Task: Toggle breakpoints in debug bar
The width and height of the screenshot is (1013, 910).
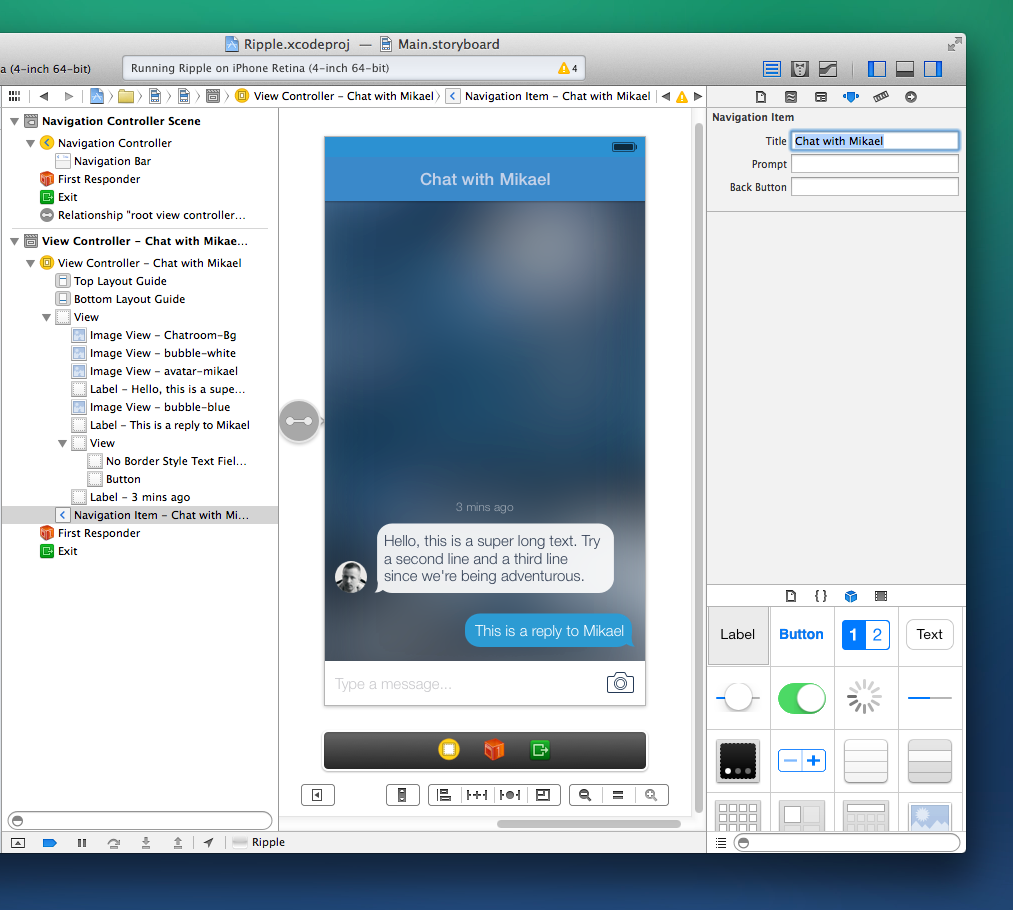Action: click(x=50, y=842)
